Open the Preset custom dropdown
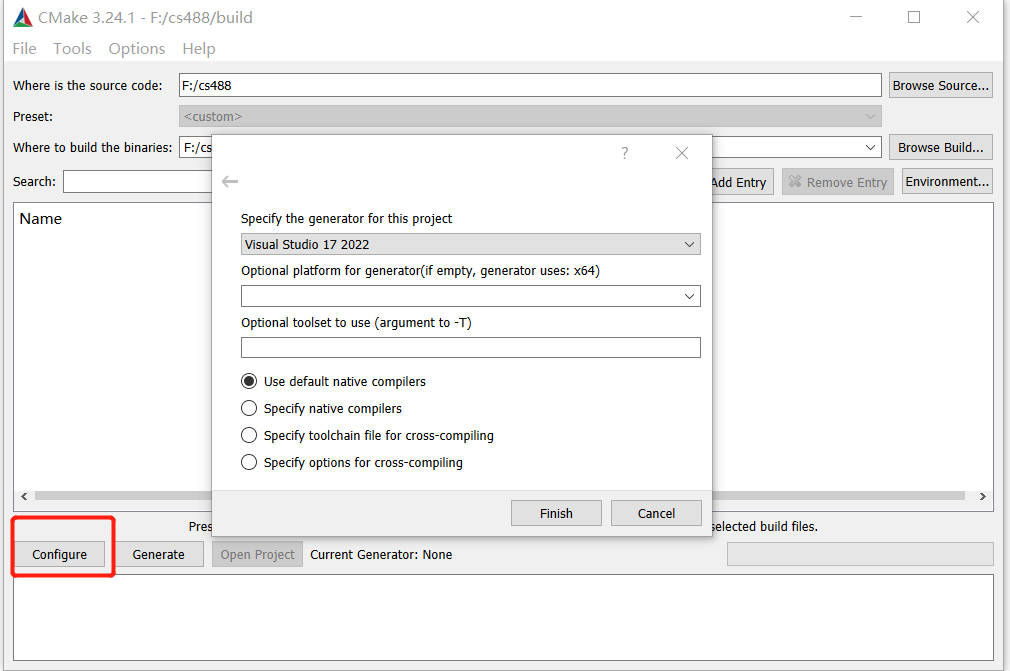1010x671 pixels. pos(529,117)
